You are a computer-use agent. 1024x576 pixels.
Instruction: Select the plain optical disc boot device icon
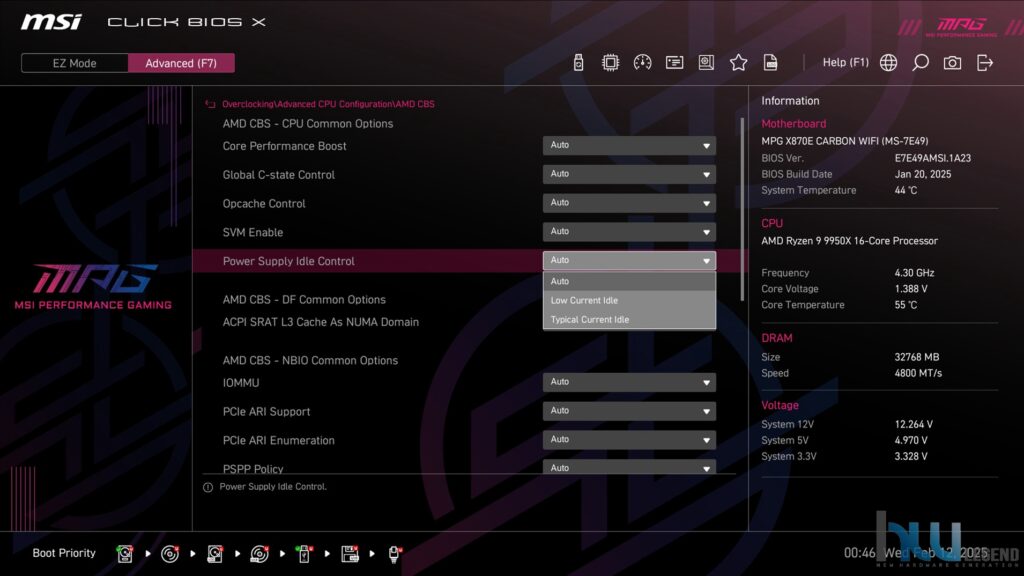tap(170, 554)
